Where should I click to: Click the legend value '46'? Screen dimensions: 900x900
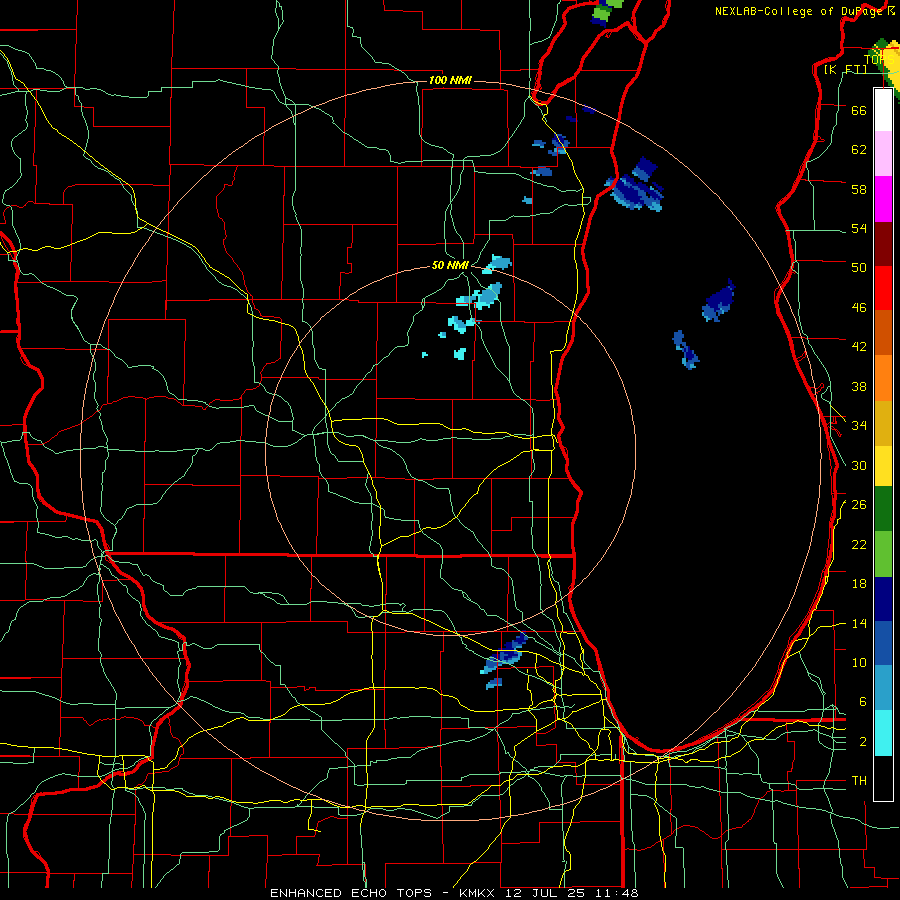859,307
